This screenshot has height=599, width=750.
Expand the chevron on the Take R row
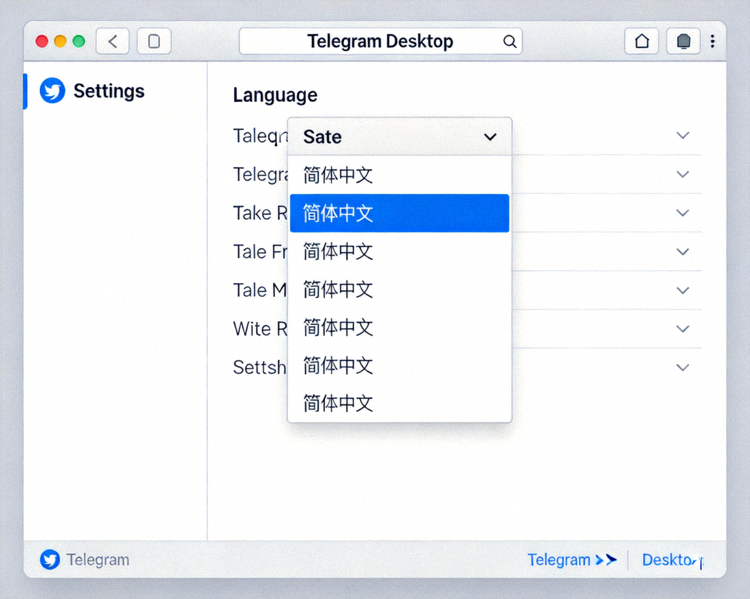(683, 213)
